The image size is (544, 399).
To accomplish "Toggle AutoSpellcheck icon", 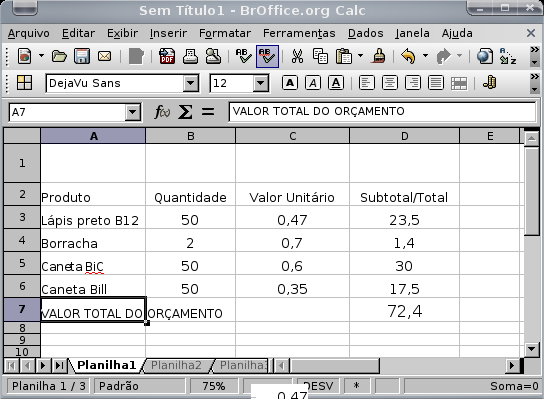I will tap(267, 56).
